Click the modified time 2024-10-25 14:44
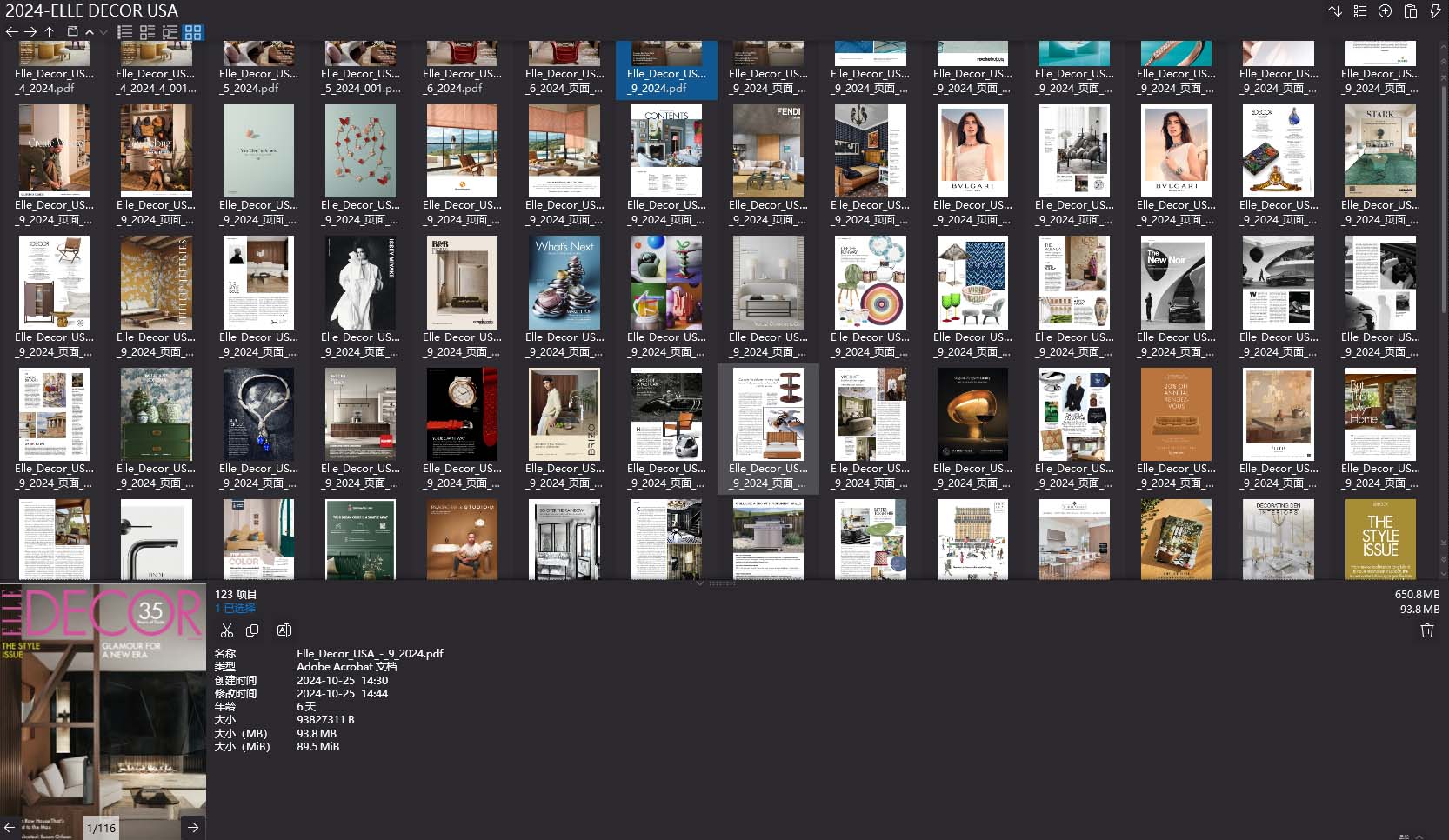 tap(342, 694)
